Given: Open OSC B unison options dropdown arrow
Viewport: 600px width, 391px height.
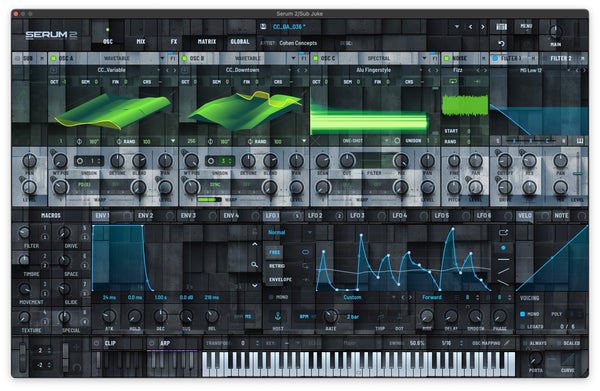Looking at the screenshot, I should pyautogui.click(x=304, y=141).
